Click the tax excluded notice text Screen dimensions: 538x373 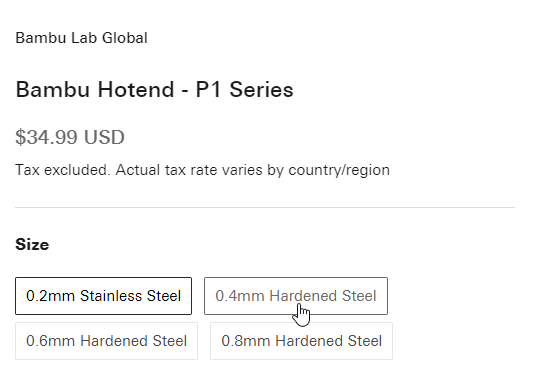click(x=202, y=170)
